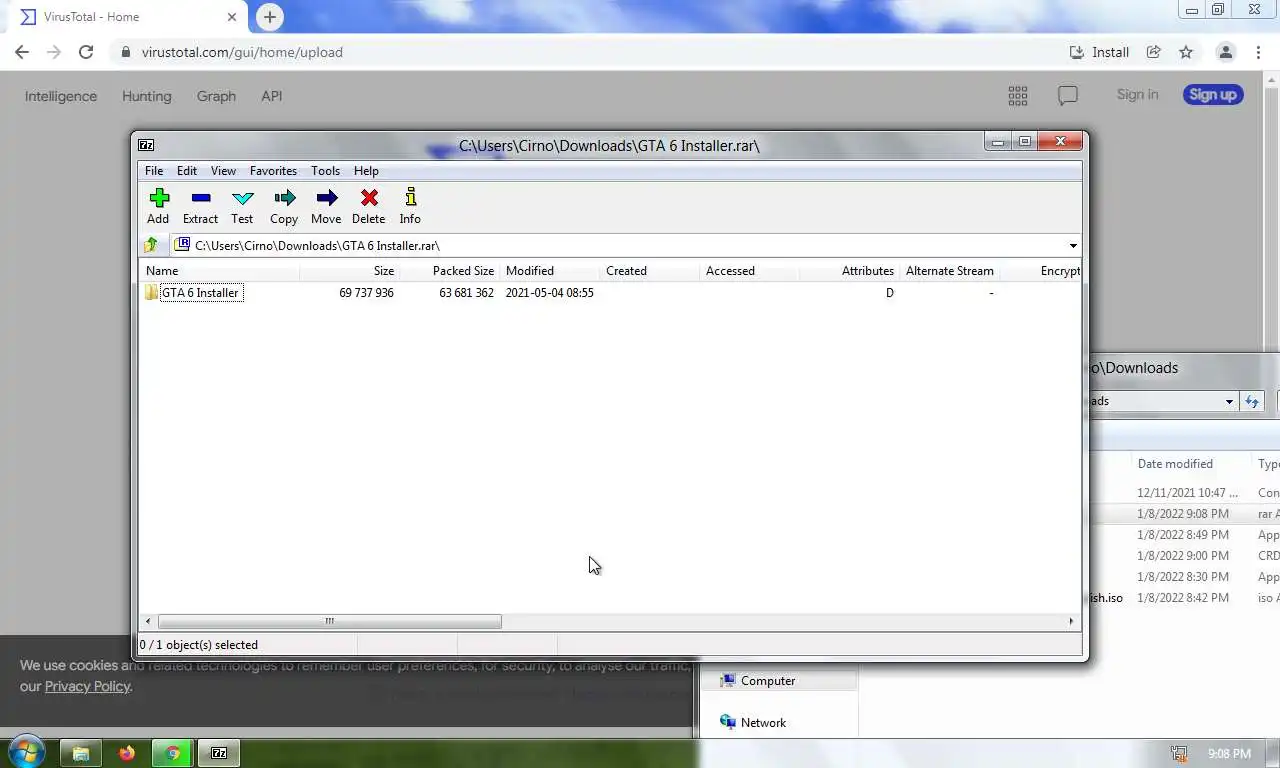Close the VirusTotal - Home tab
The width and height of the screenshot is (1280, 768).
click(x=233, y=17)
